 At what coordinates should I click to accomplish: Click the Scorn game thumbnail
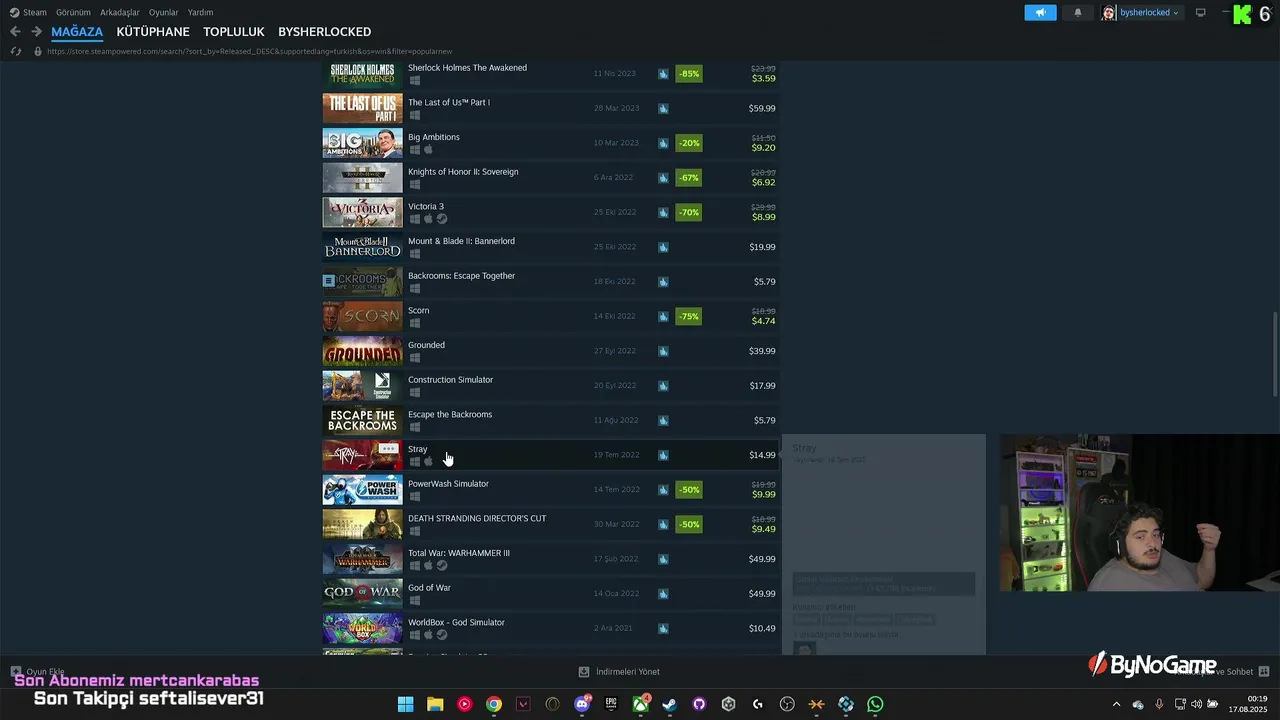tap(362, 316)
